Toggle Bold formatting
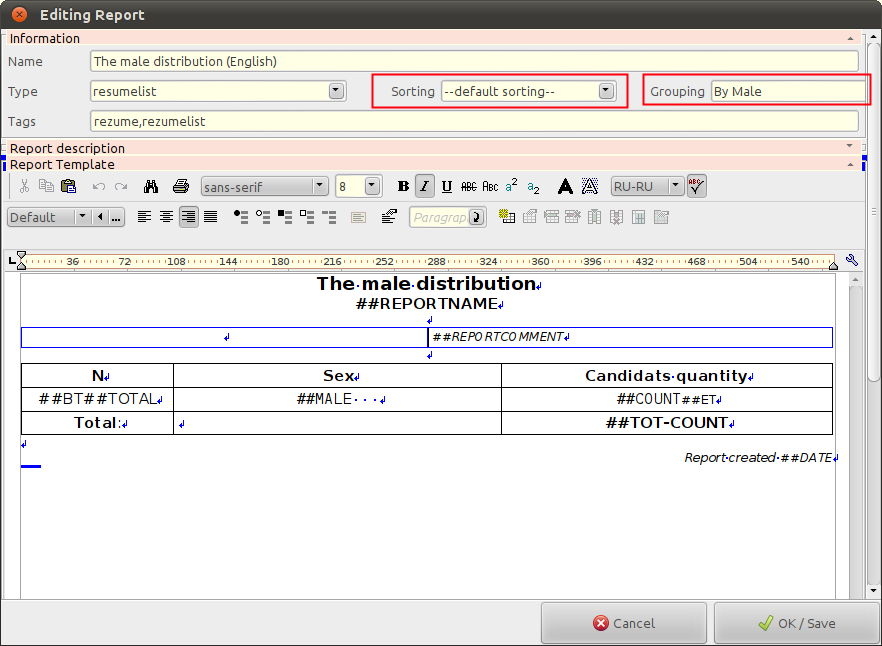The width and height of the screenshot is (882, 646). pos(403,186)
